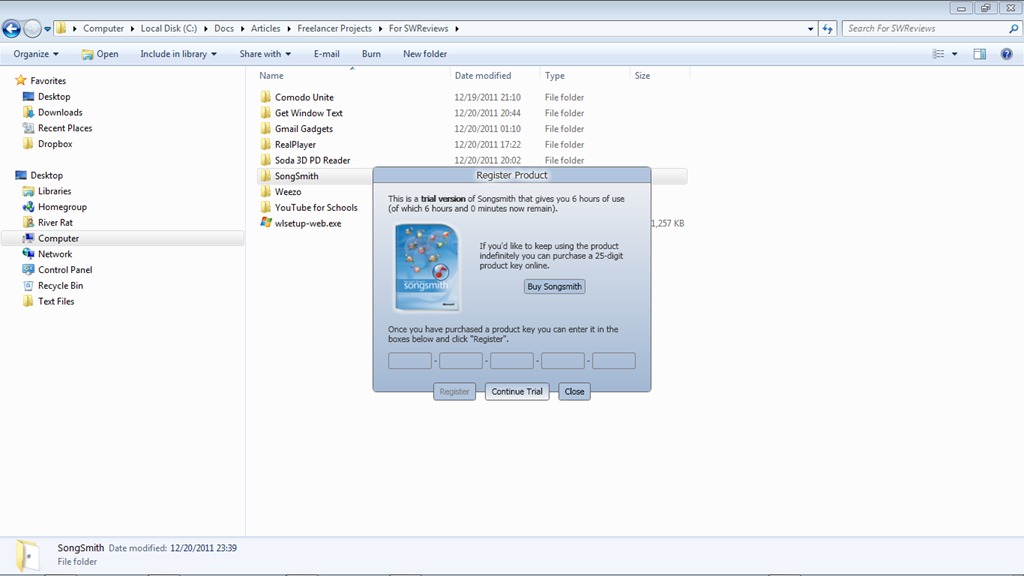Viewport: 1024px width, 576px height.
Task: Open the view options dropdown arrow
Action: pyautogui.click(x=954, y=54)
